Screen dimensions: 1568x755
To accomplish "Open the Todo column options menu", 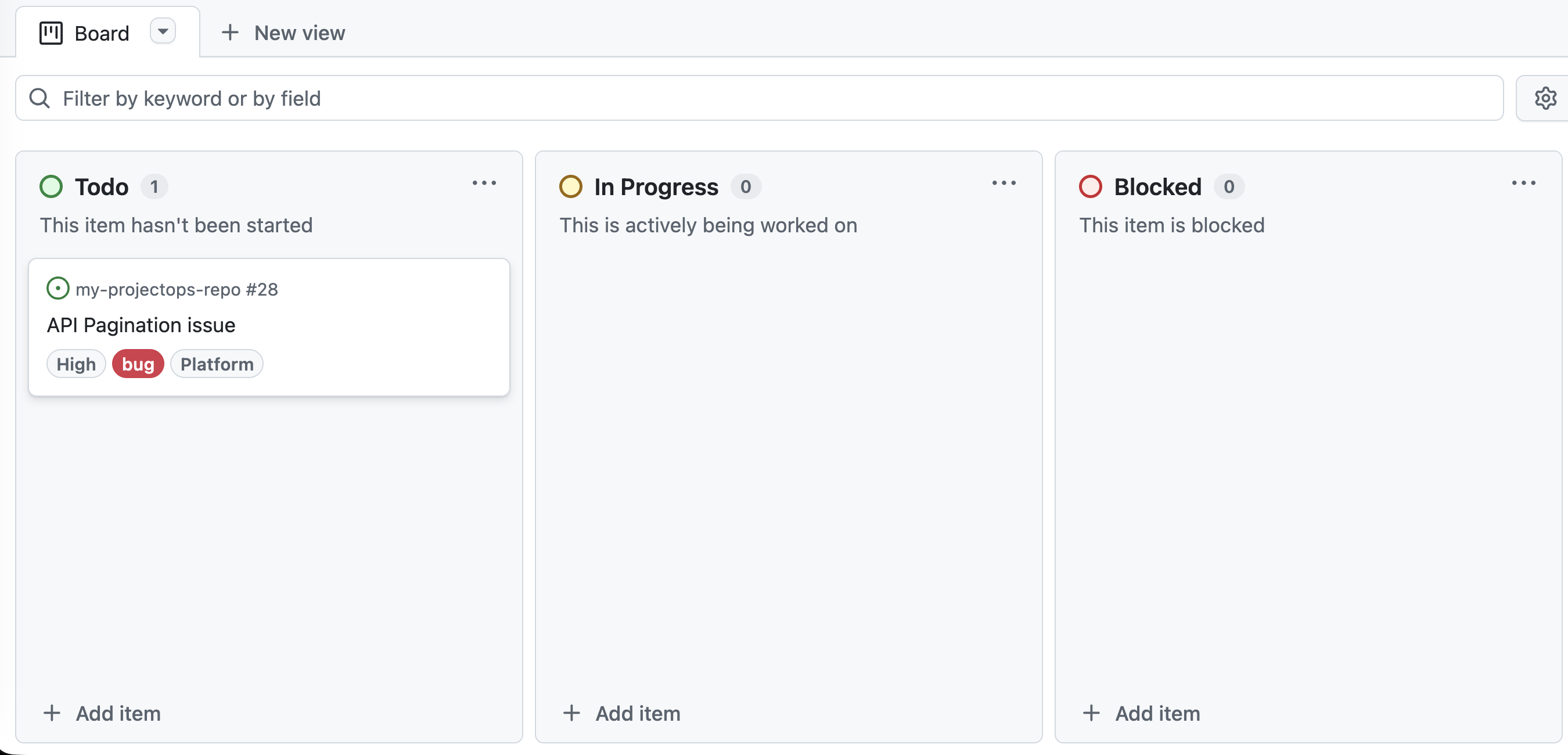I will (484, 184).
